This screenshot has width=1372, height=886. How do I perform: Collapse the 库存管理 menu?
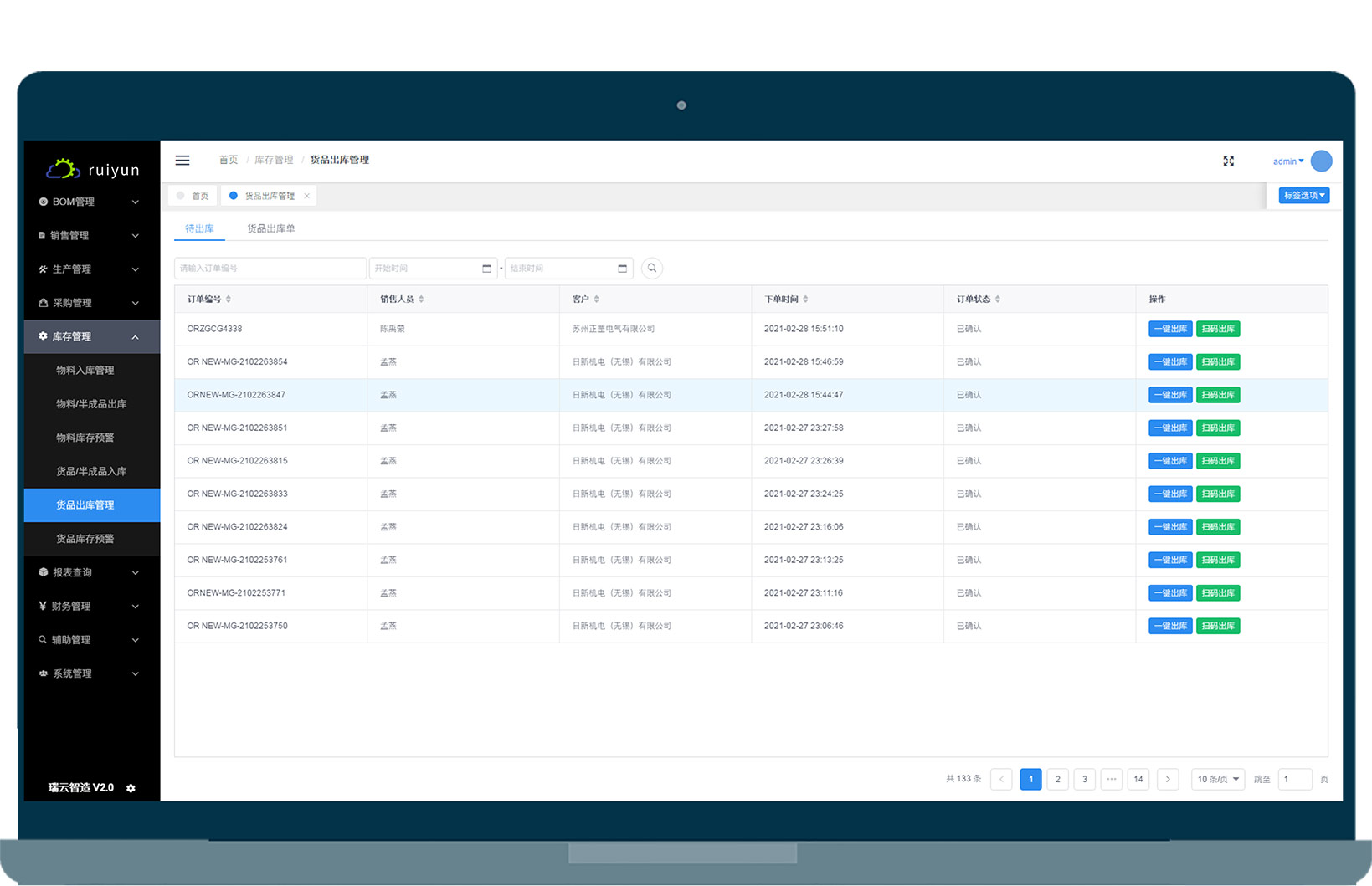click(x=92, y=336)
